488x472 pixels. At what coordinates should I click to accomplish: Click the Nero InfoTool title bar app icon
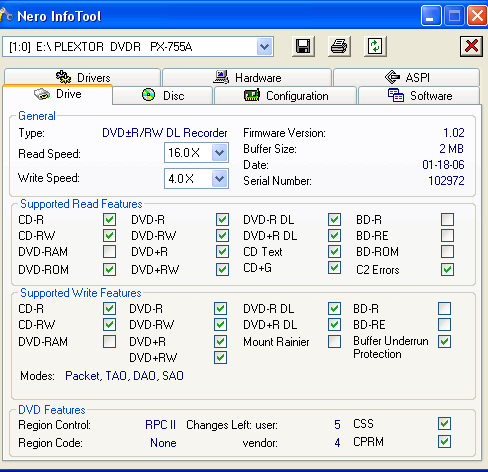tap(6, 15)
